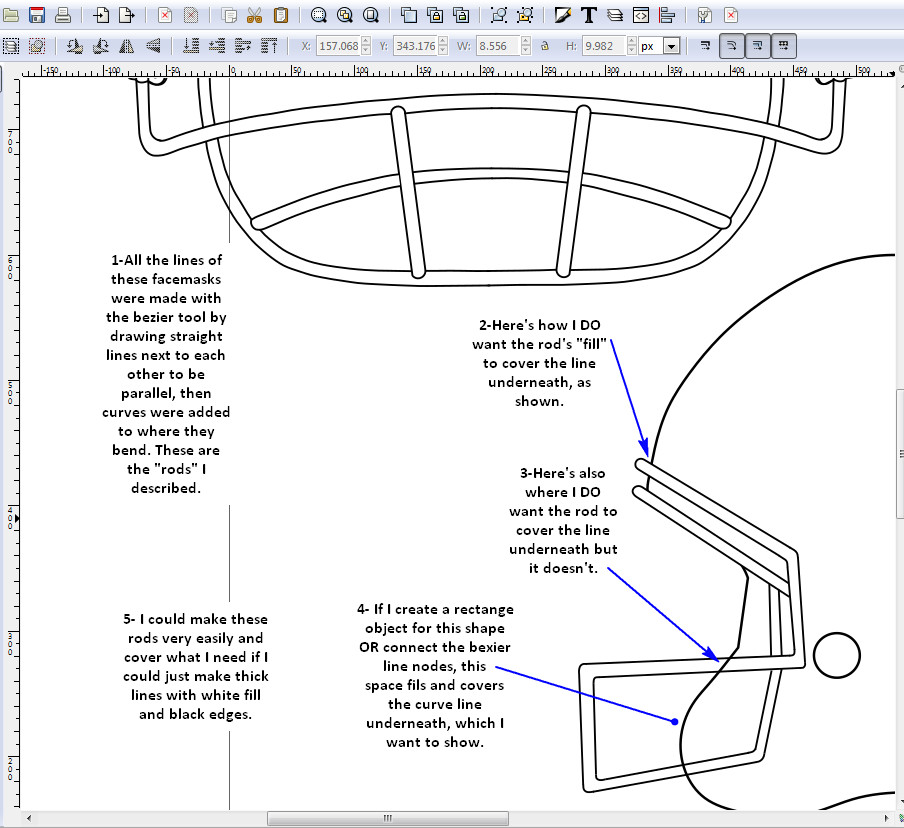The width and height of the screenshot is (904, 828).
Task: Open the XML editor icon
Action: click(x=641, y=15)
